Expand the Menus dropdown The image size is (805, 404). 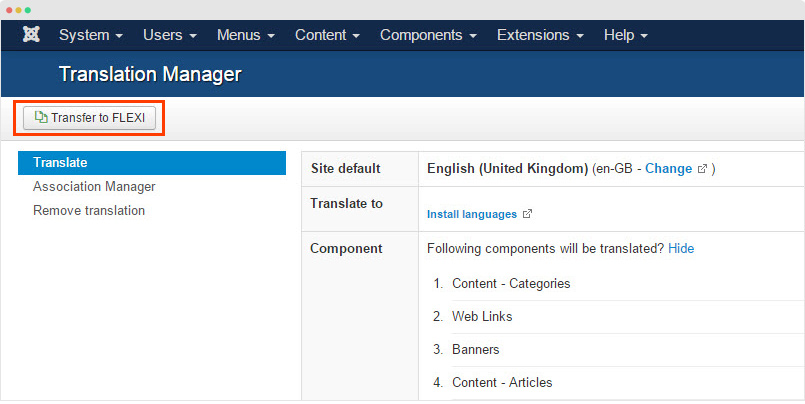point(245,35)
